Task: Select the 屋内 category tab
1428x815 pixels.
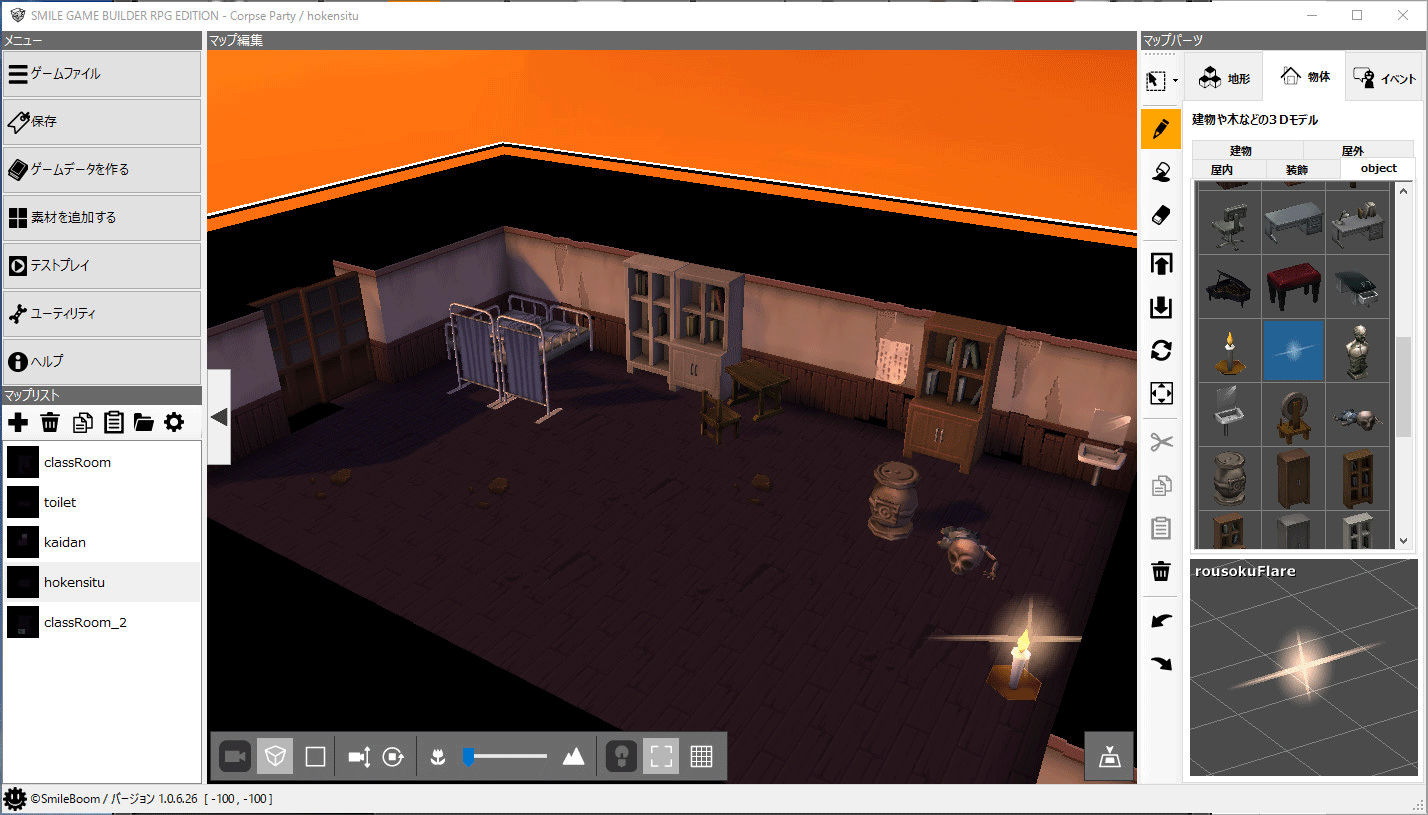Action: click(x=1228, y=169)
